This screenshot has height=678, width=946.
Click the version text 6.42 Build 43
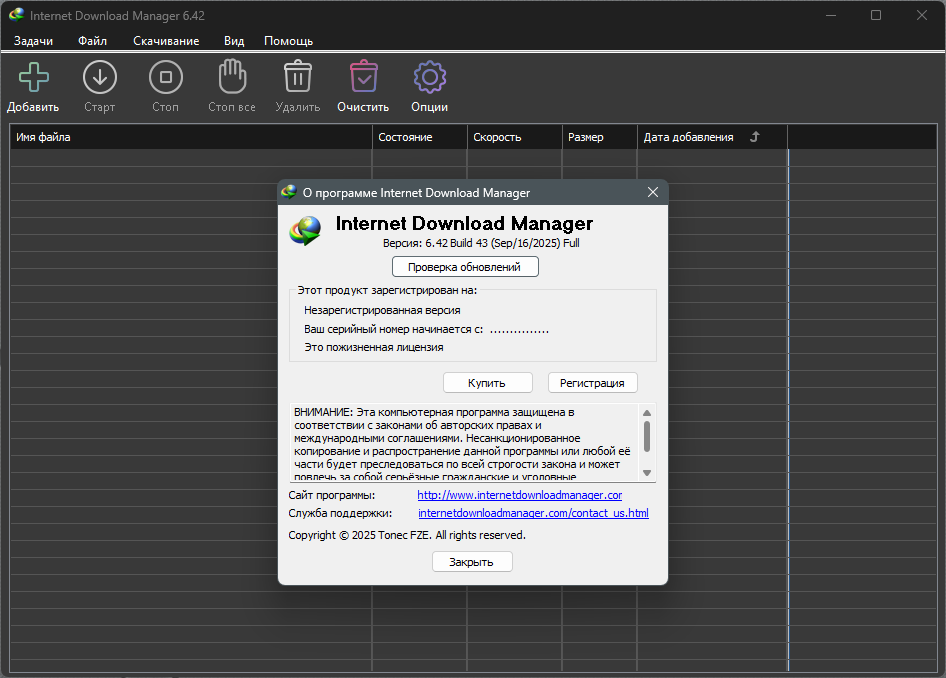(x=481, y=243)
